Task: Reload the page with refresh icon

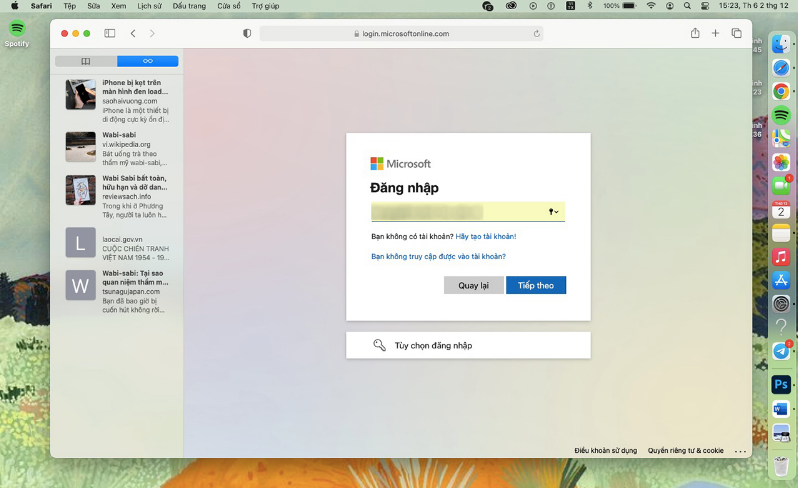Action: tap(537, 34)
